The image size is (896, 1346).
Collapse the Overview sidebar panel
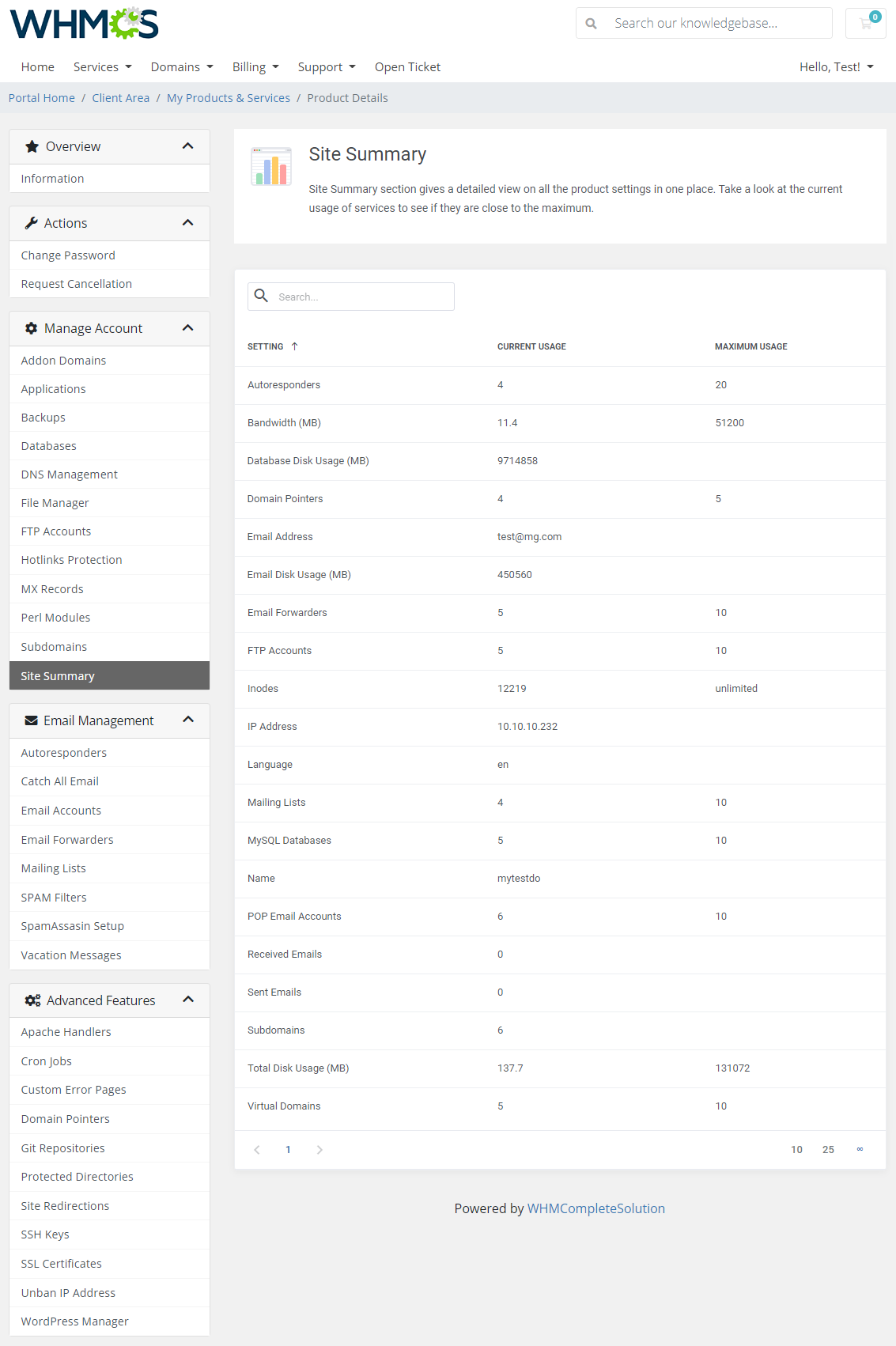(x=187, y=146)
